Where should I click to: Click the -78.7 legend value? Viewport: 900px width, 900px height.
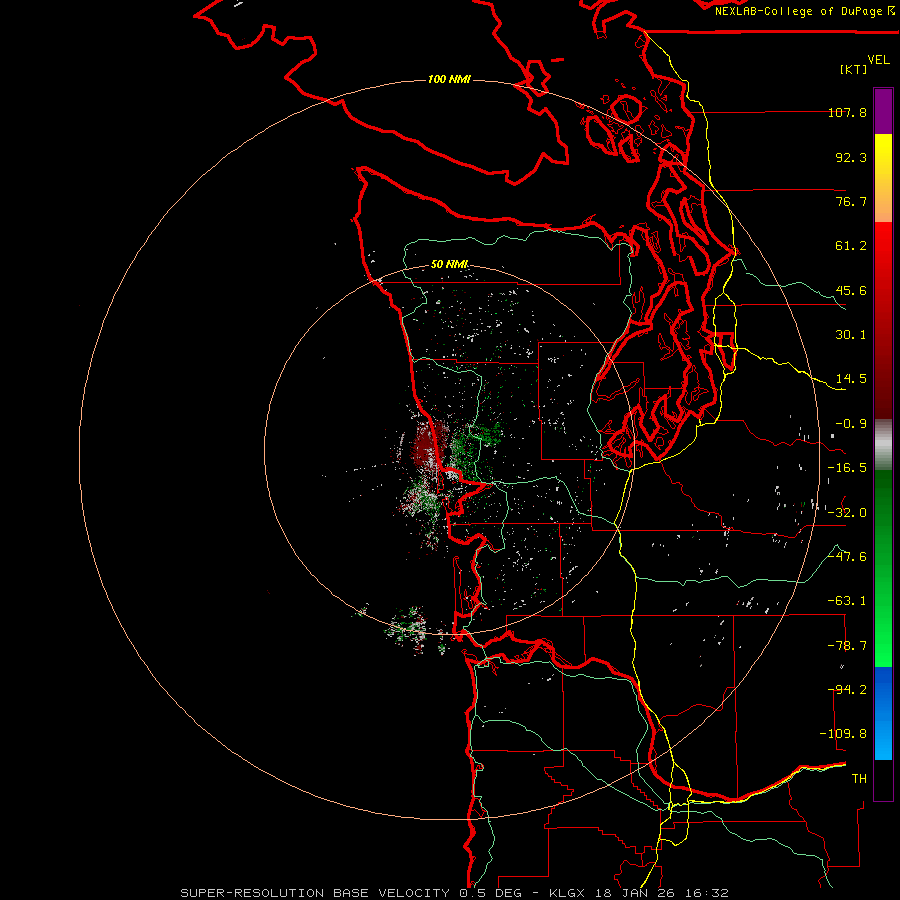[x=847, y=646]
